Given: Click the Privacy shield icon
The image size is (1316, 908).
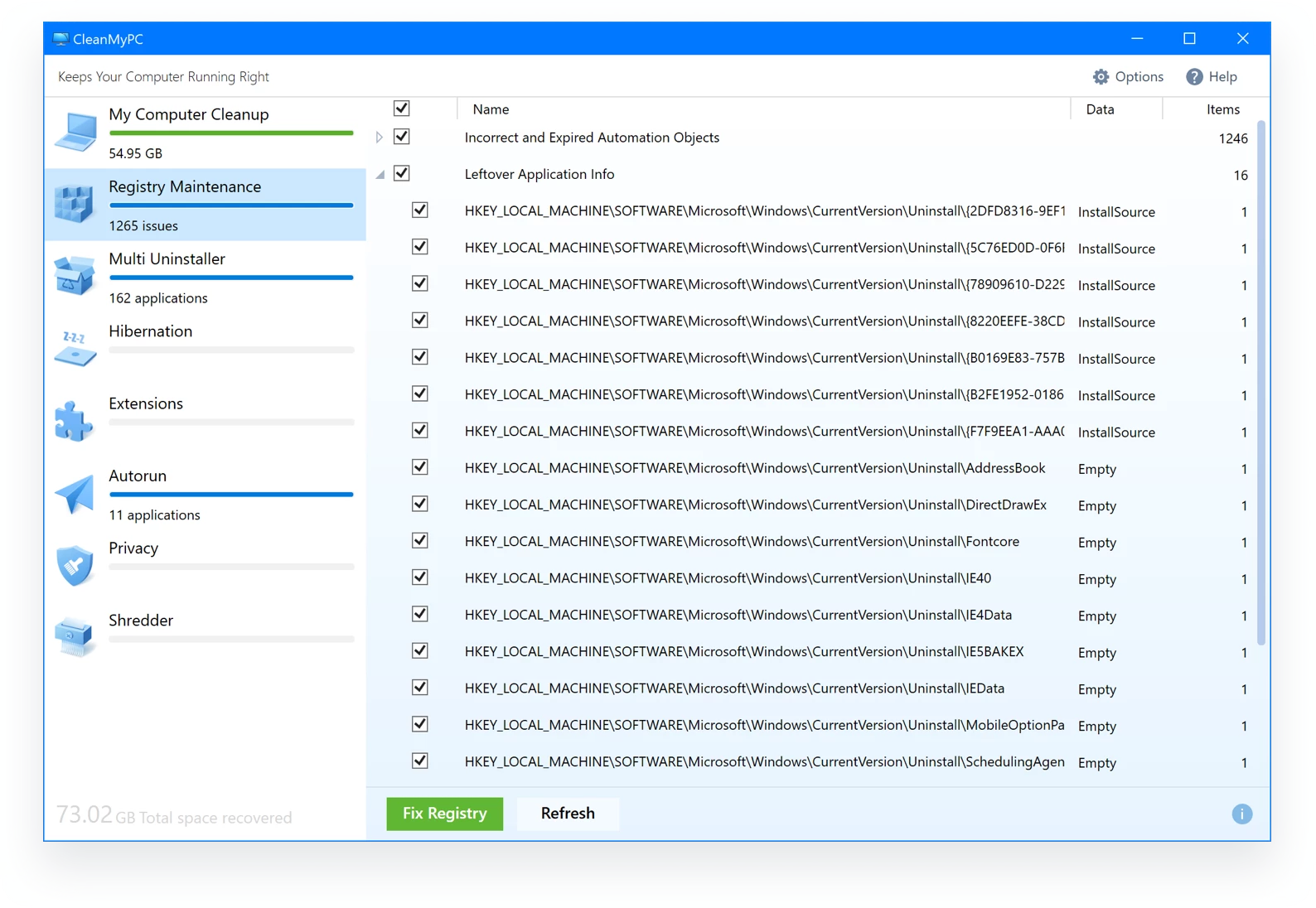Looking at the screenshot, I should pyautogui.click(x=75, y=566).
